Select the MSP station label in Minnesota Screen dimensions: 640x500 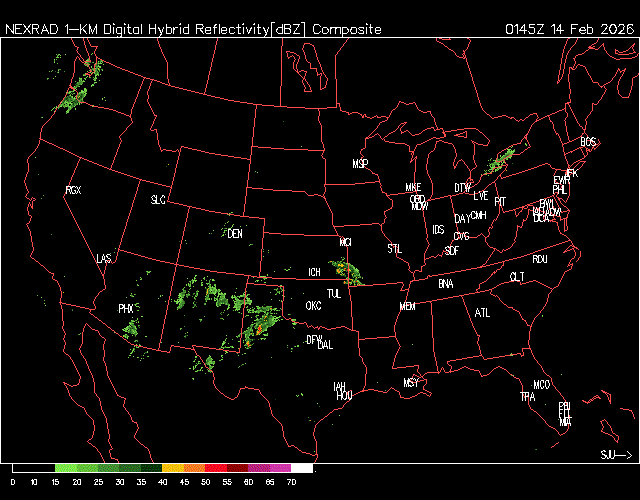(360, 163)
